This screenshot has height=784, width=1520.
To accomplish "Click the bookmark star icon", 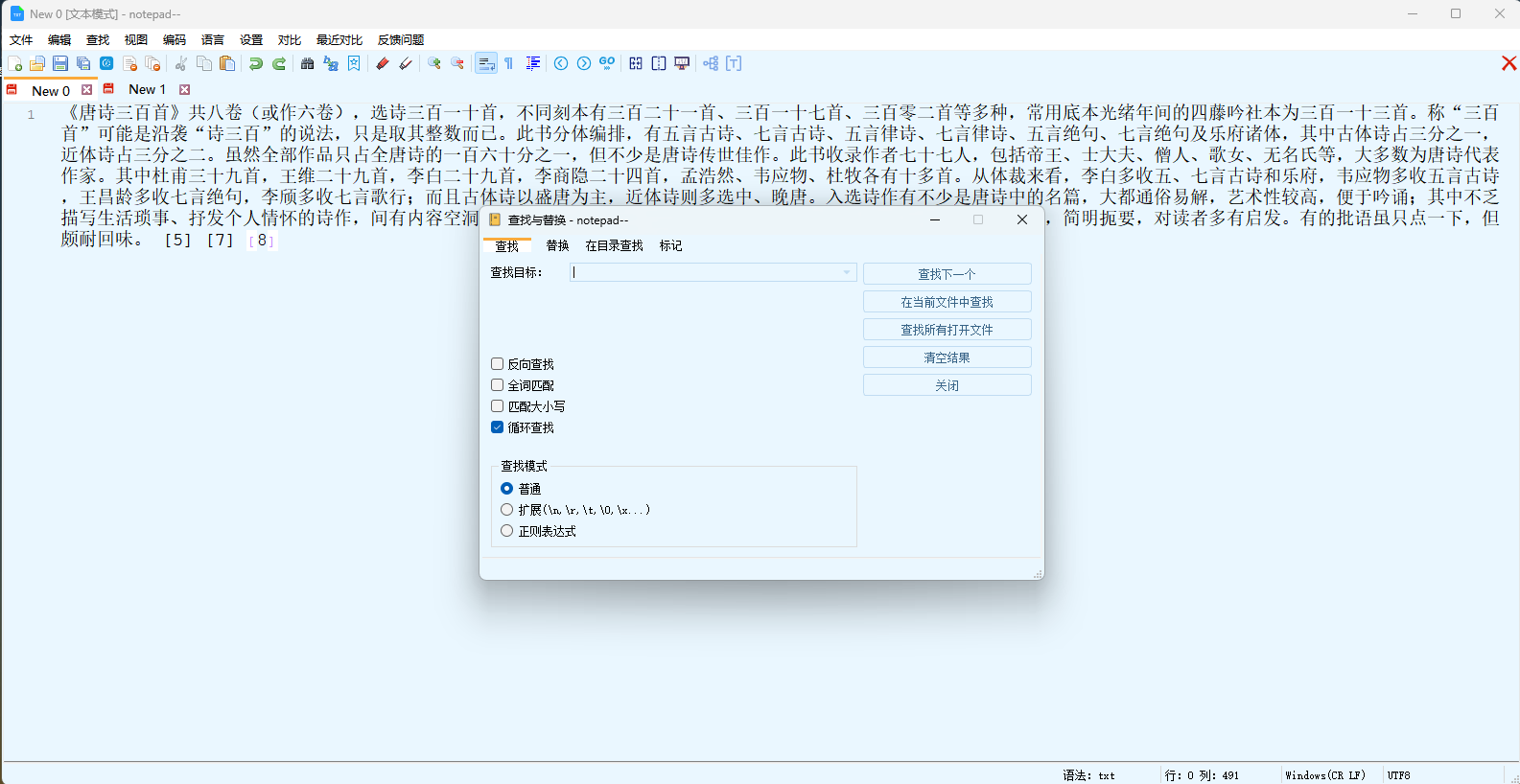I will [x=354, y=63].
